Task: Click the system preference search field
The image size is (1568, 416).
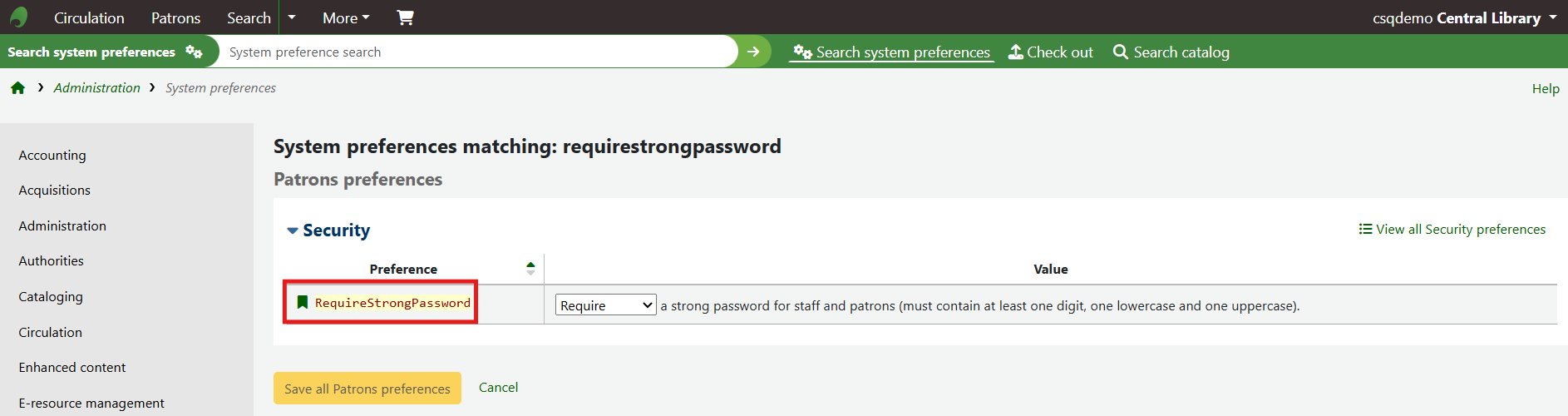Action: [x=478, y=52]
